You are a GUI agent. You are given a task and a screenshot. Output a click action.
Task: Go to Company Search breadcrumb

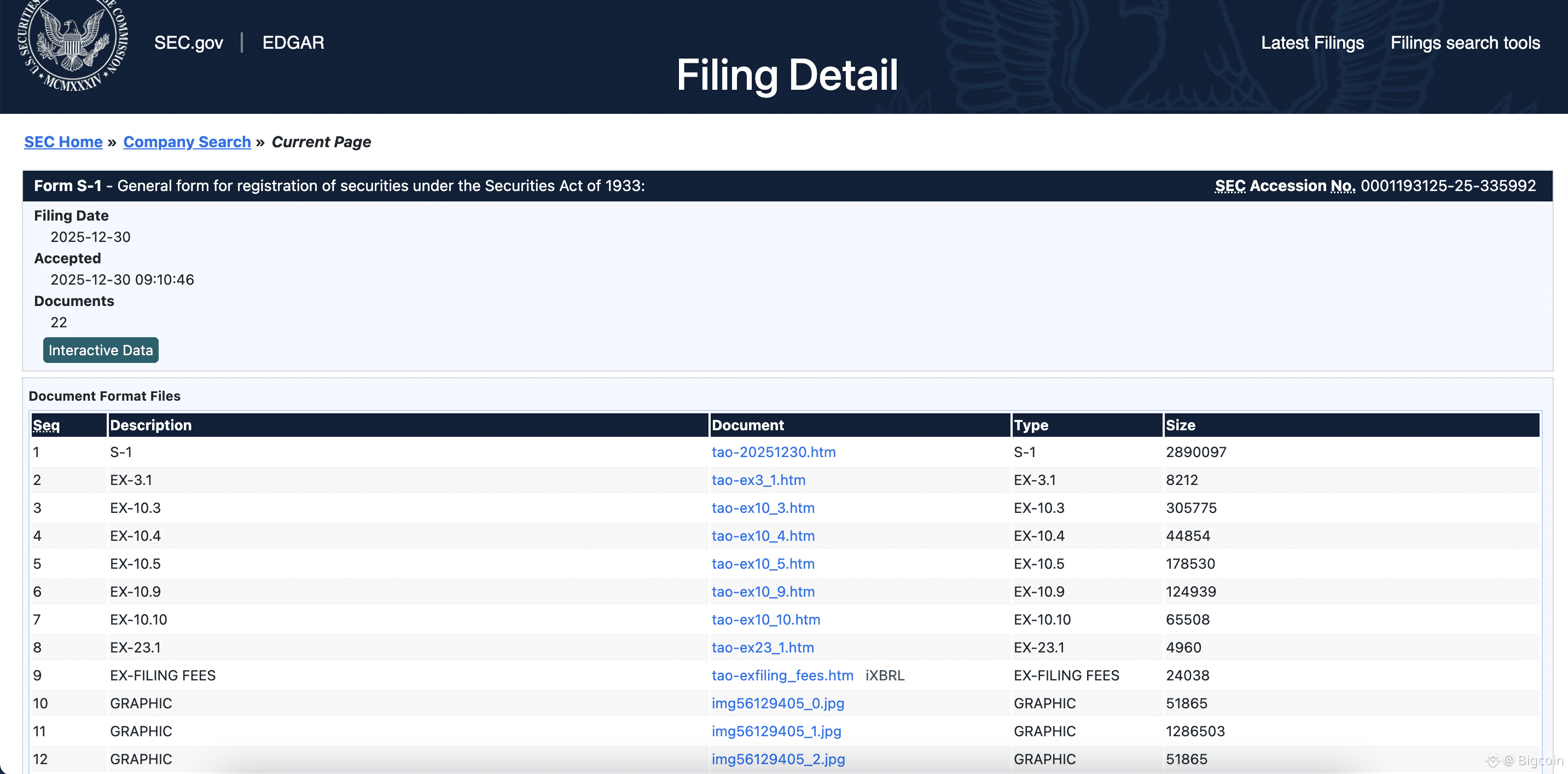click(187, 142)
